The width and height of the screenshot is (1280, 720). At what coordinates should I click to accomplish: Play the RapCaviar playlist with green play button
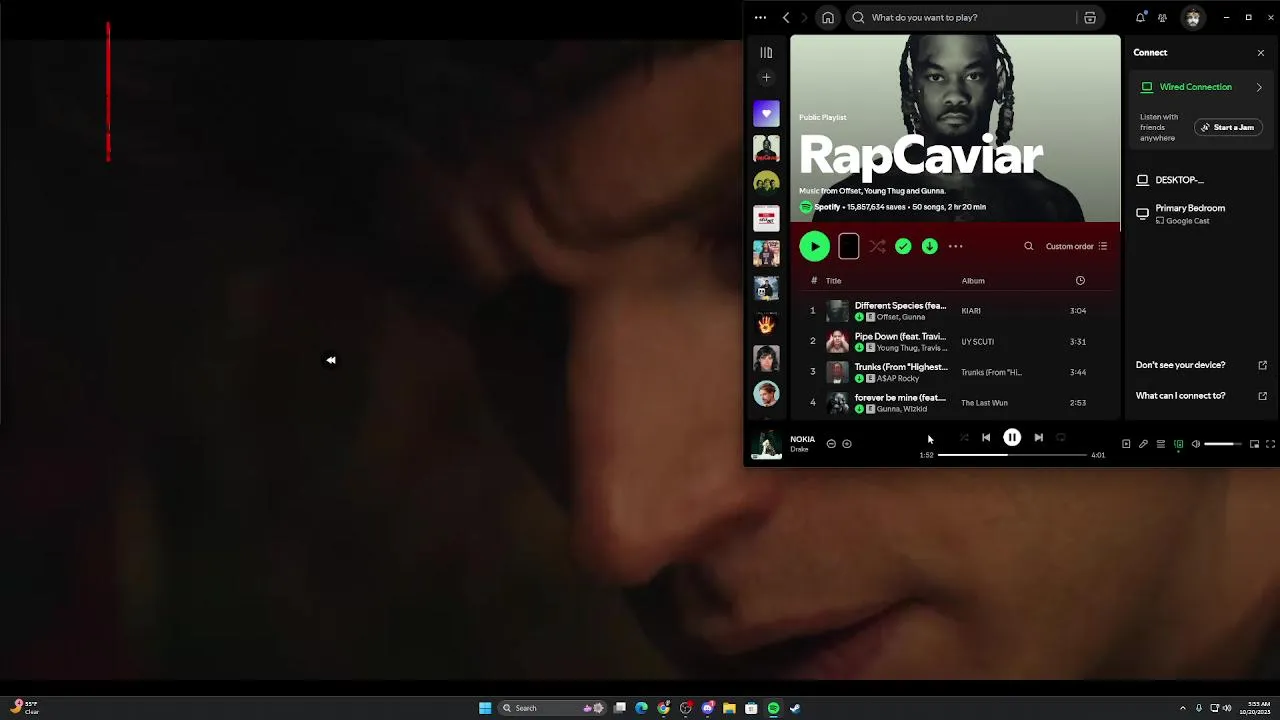point(814,246)
